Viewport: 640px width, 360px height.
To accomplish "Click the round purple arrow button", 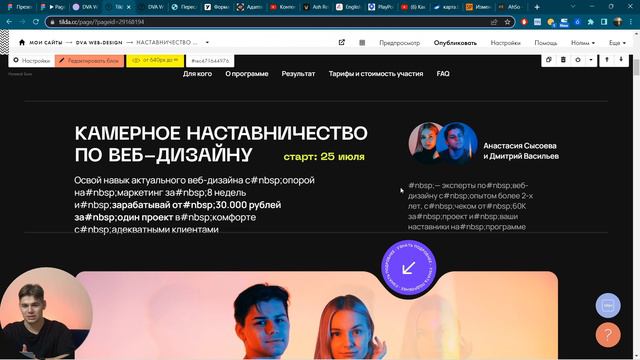I will pos(409,267).
